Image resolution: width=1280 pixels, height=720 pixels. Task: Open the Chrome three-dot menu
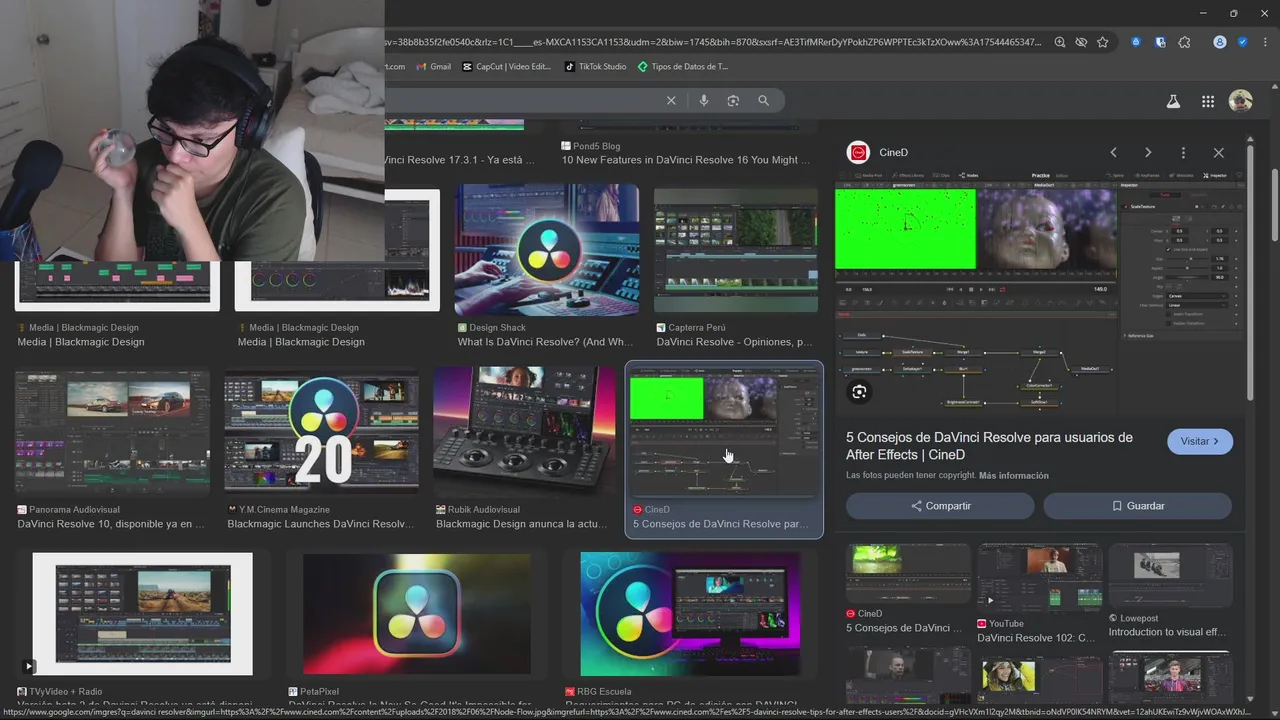[1263, 42]
